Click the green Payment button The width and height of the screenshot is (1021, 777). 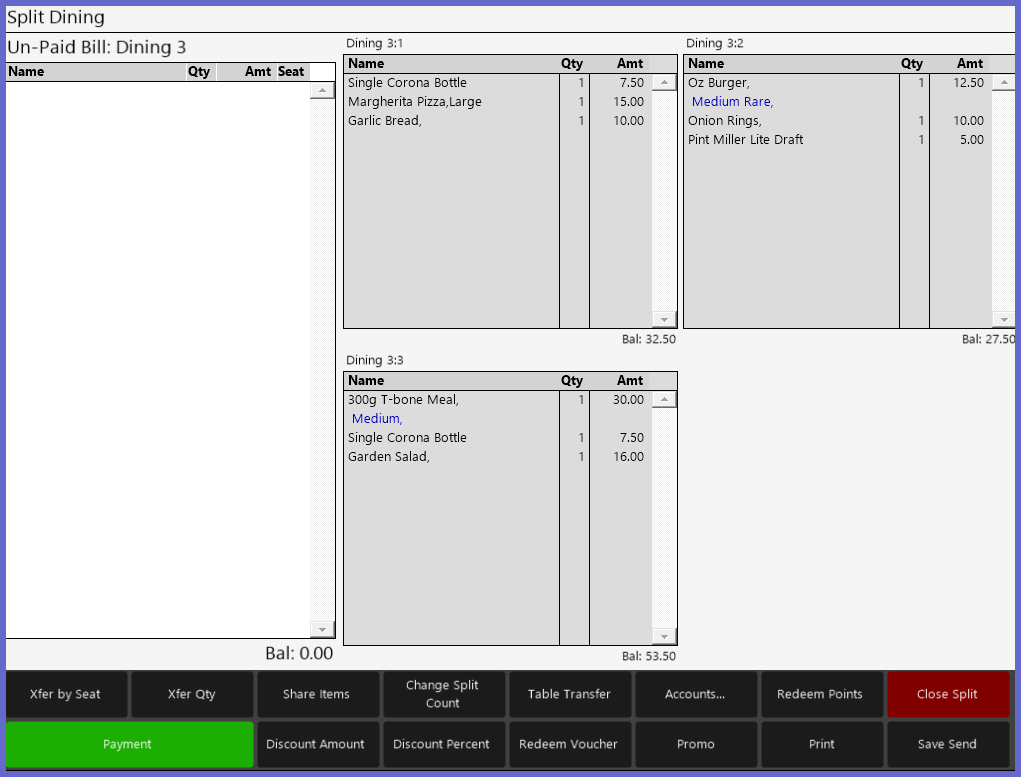[129, 744]
